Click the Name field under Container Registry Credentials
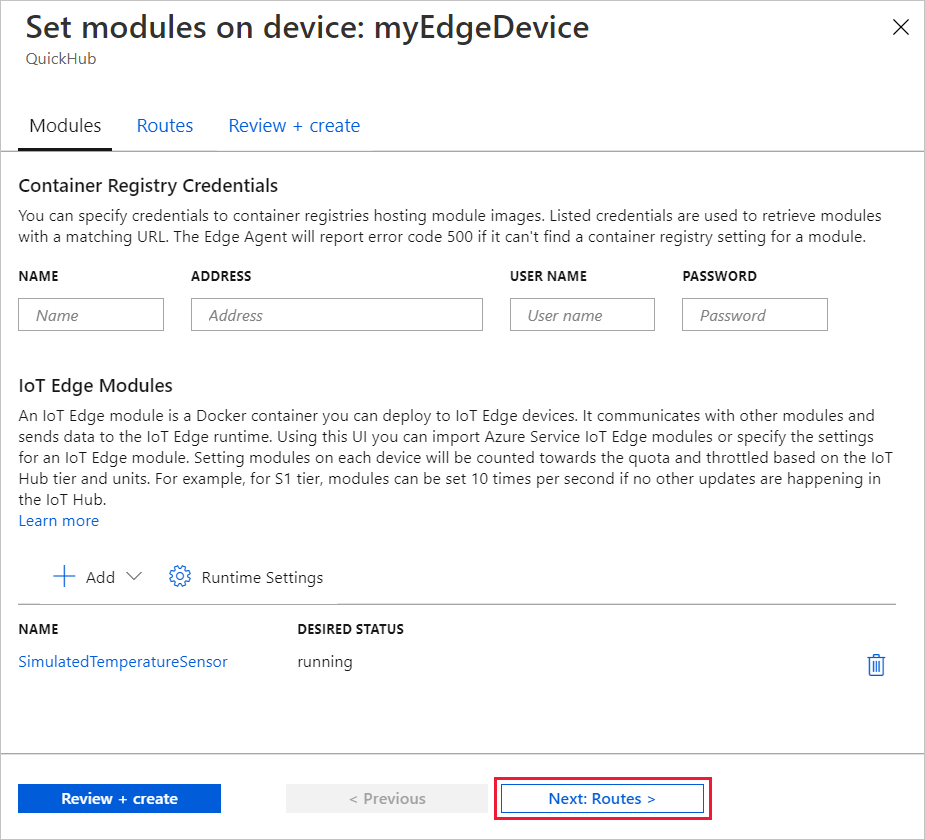 click(x=90, y=314)
